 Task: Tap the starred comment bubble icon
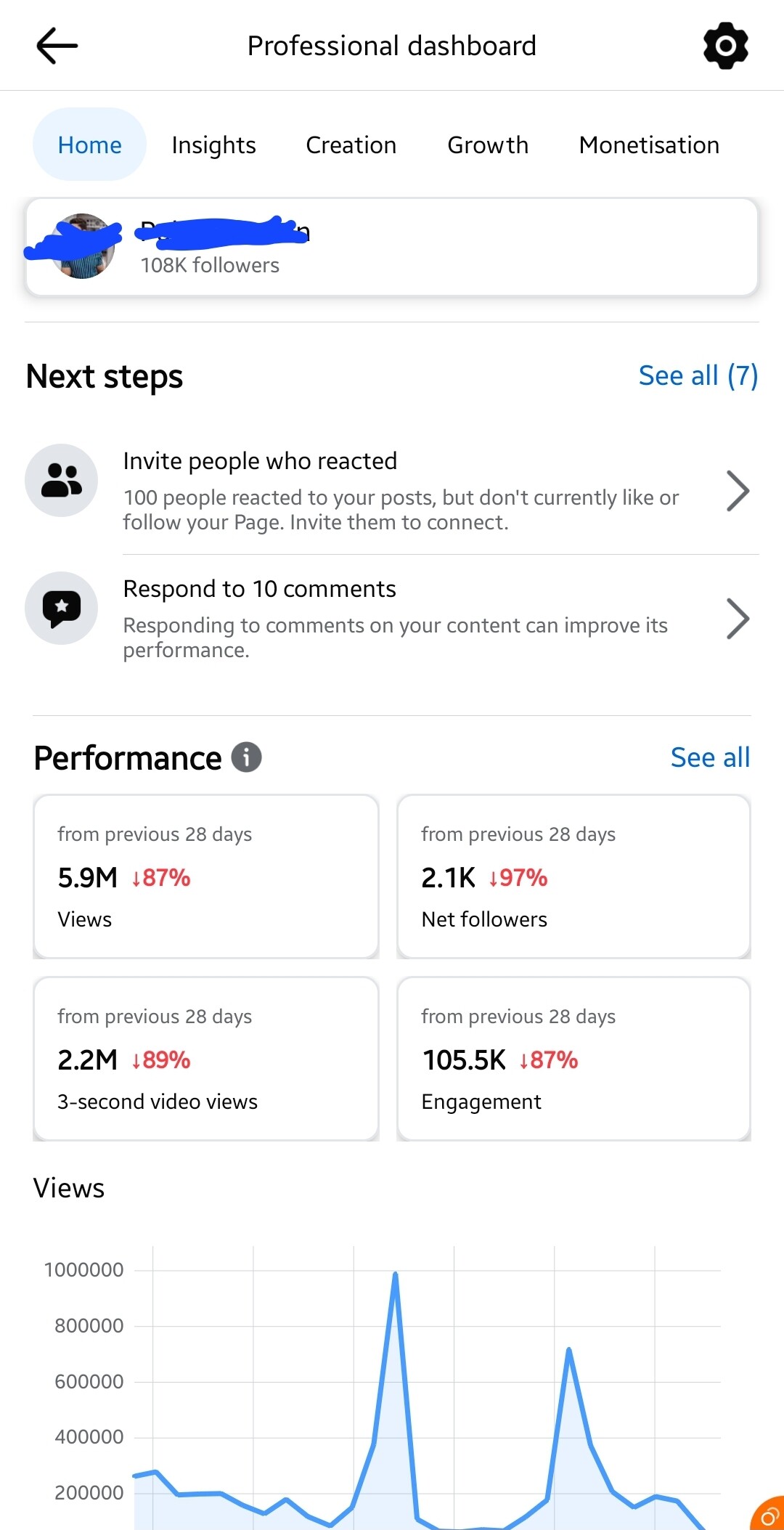62,608
